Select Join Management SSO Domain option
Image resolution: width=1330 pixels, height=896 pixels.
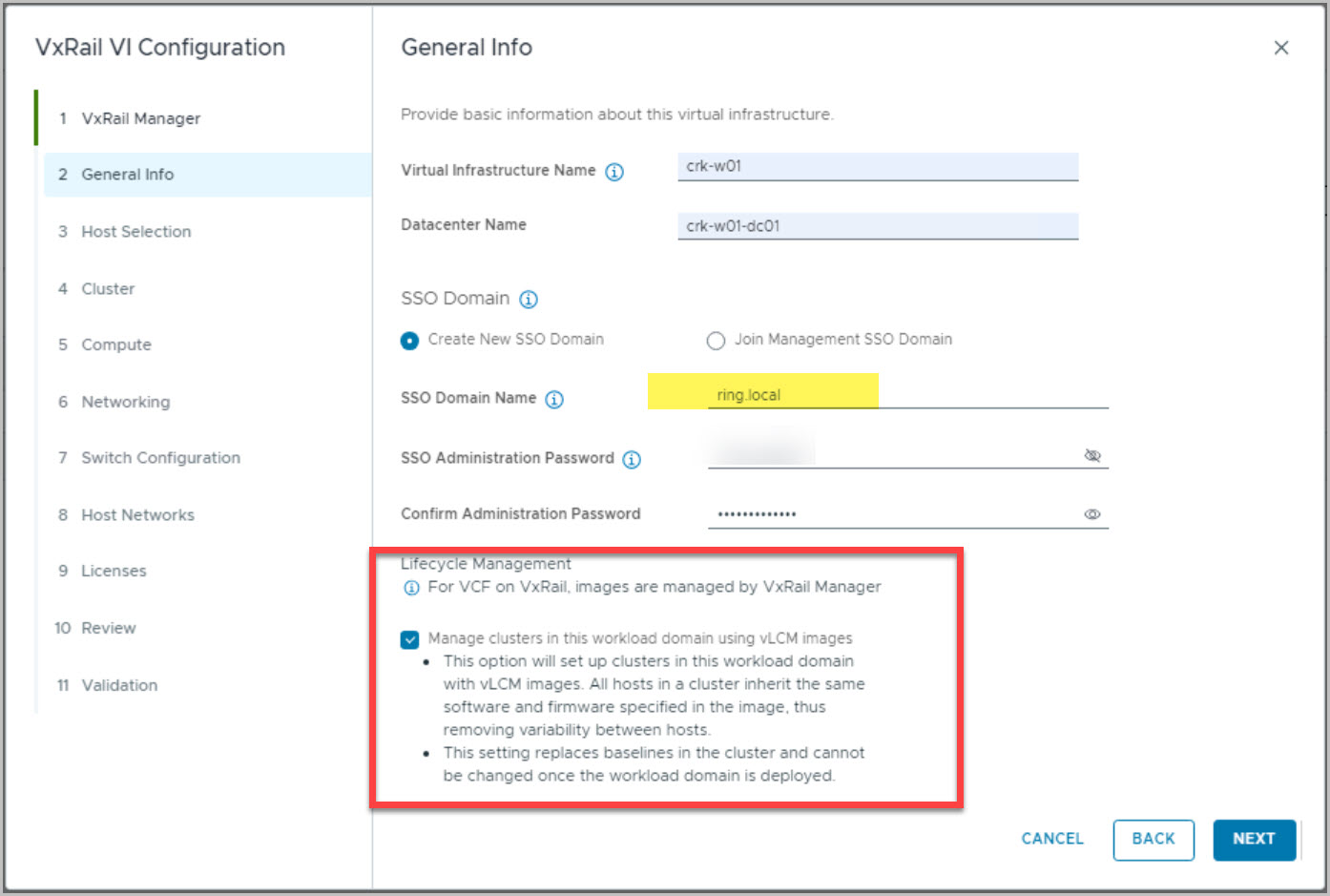[716, 341]
